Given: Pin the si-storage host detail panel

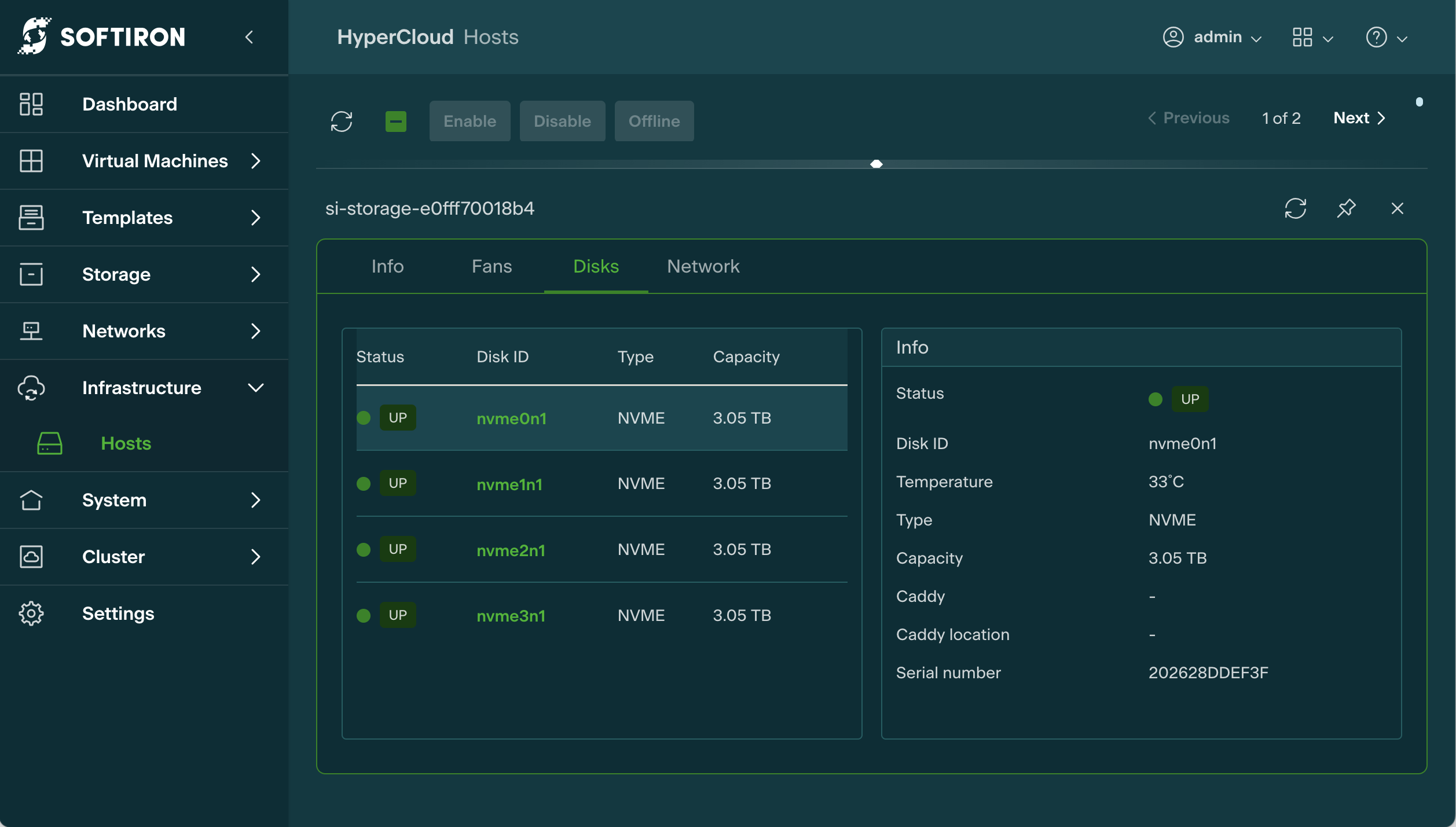Looking at the screenshot, I should click(x=1347, y=208).
